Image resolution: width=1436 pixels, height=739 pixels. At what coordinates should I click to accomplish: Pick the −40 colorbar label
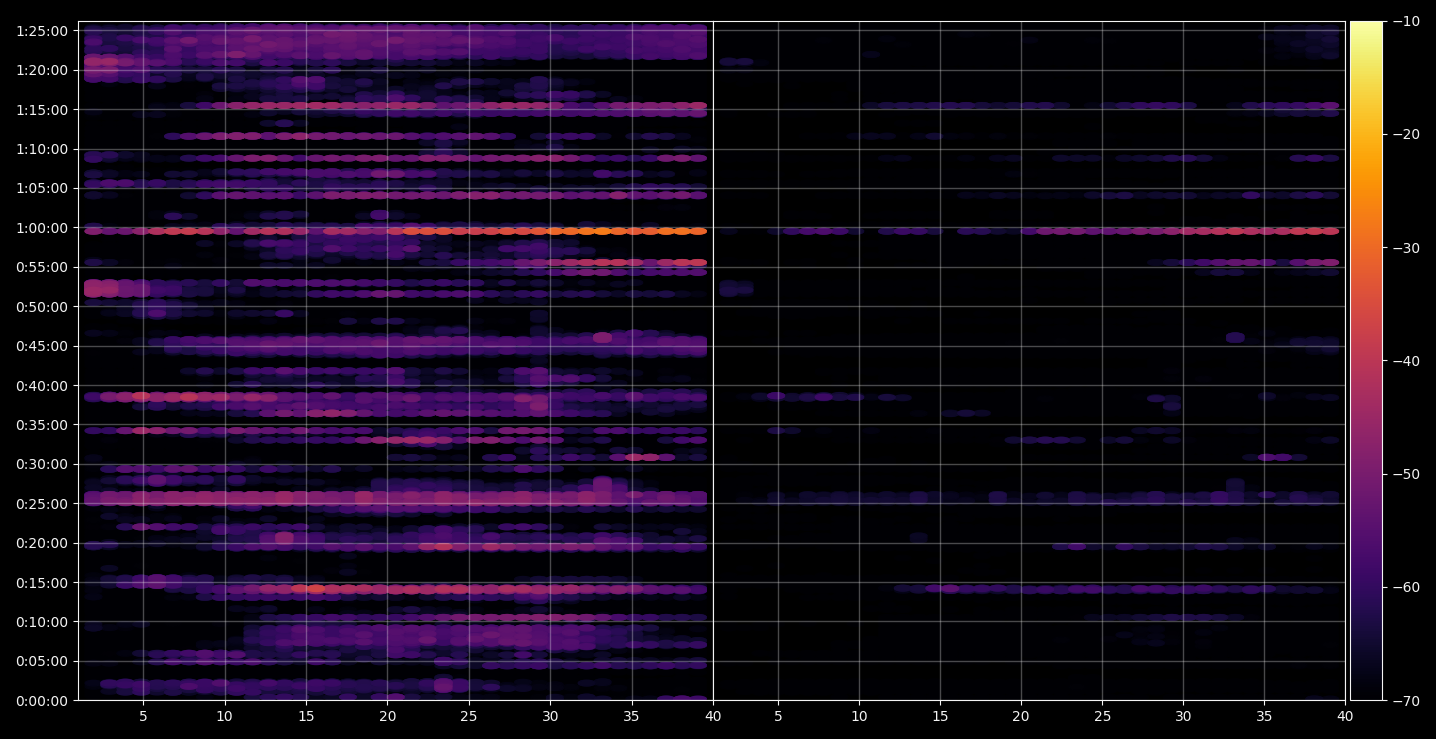pos(1405,361)
